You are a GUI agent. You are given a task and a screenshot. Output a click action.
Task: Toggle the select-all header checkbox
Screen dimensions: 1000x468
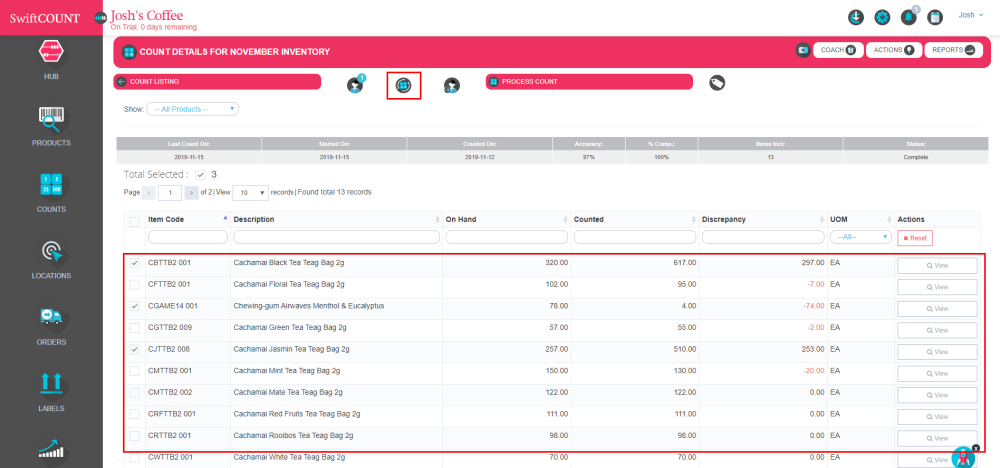(135, 222)
